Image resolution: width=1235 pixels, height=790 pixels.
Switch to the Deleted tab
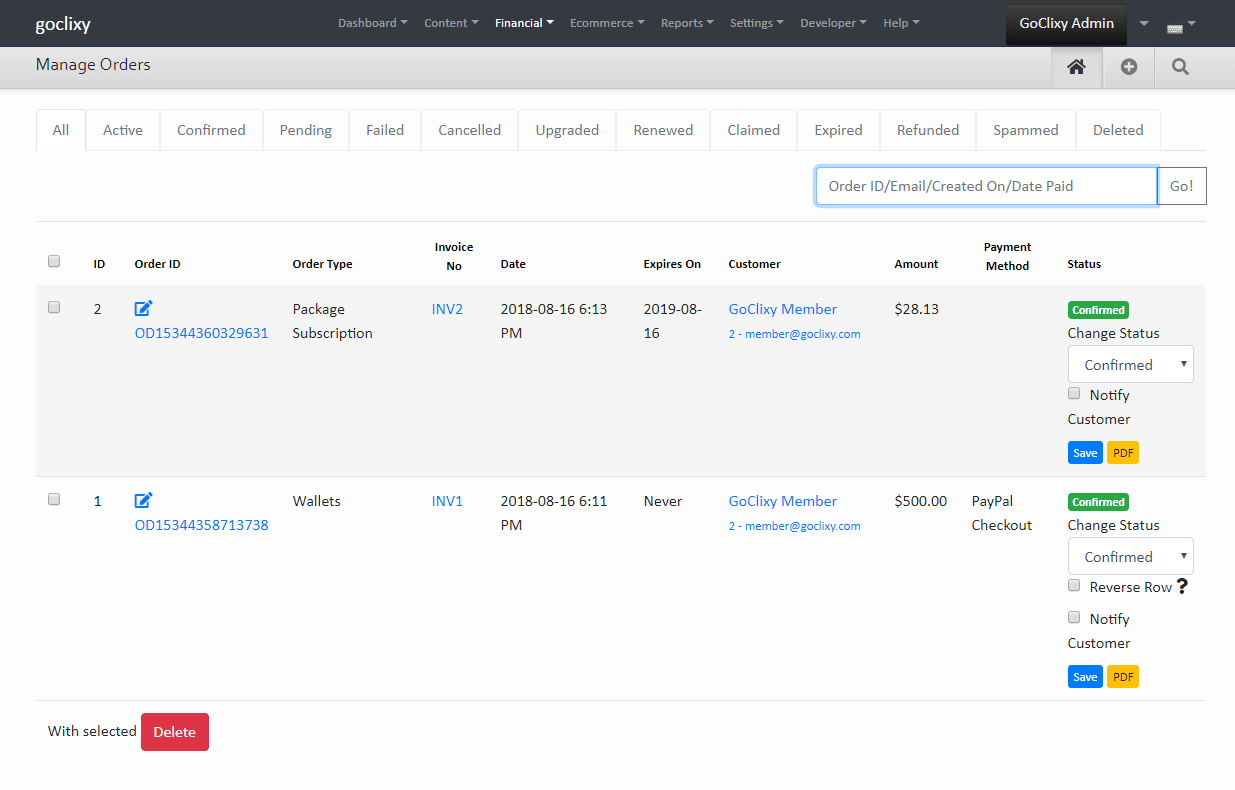click(1118, 130)
